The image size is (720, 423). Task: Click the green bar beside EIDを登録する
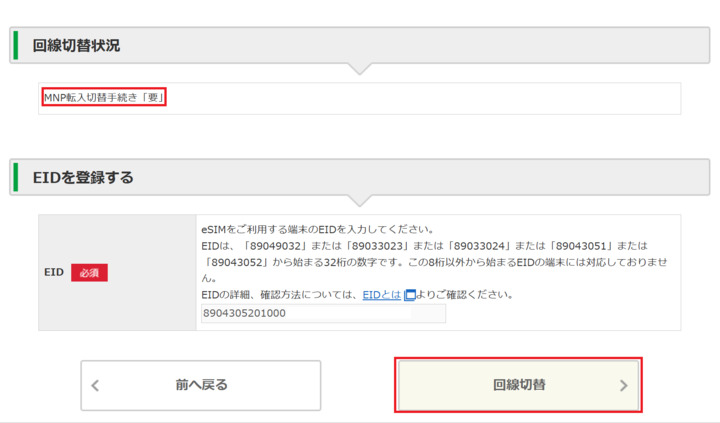coord(15,176)
